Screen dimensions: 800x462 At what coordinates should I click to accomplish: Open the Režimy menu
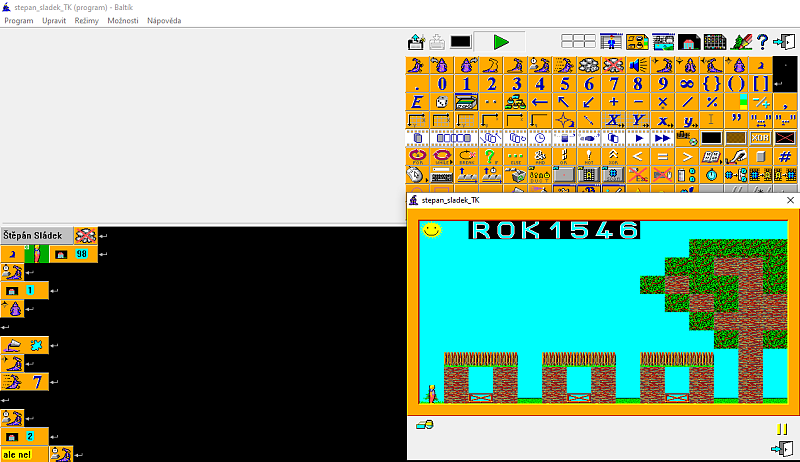coord(86,20)
